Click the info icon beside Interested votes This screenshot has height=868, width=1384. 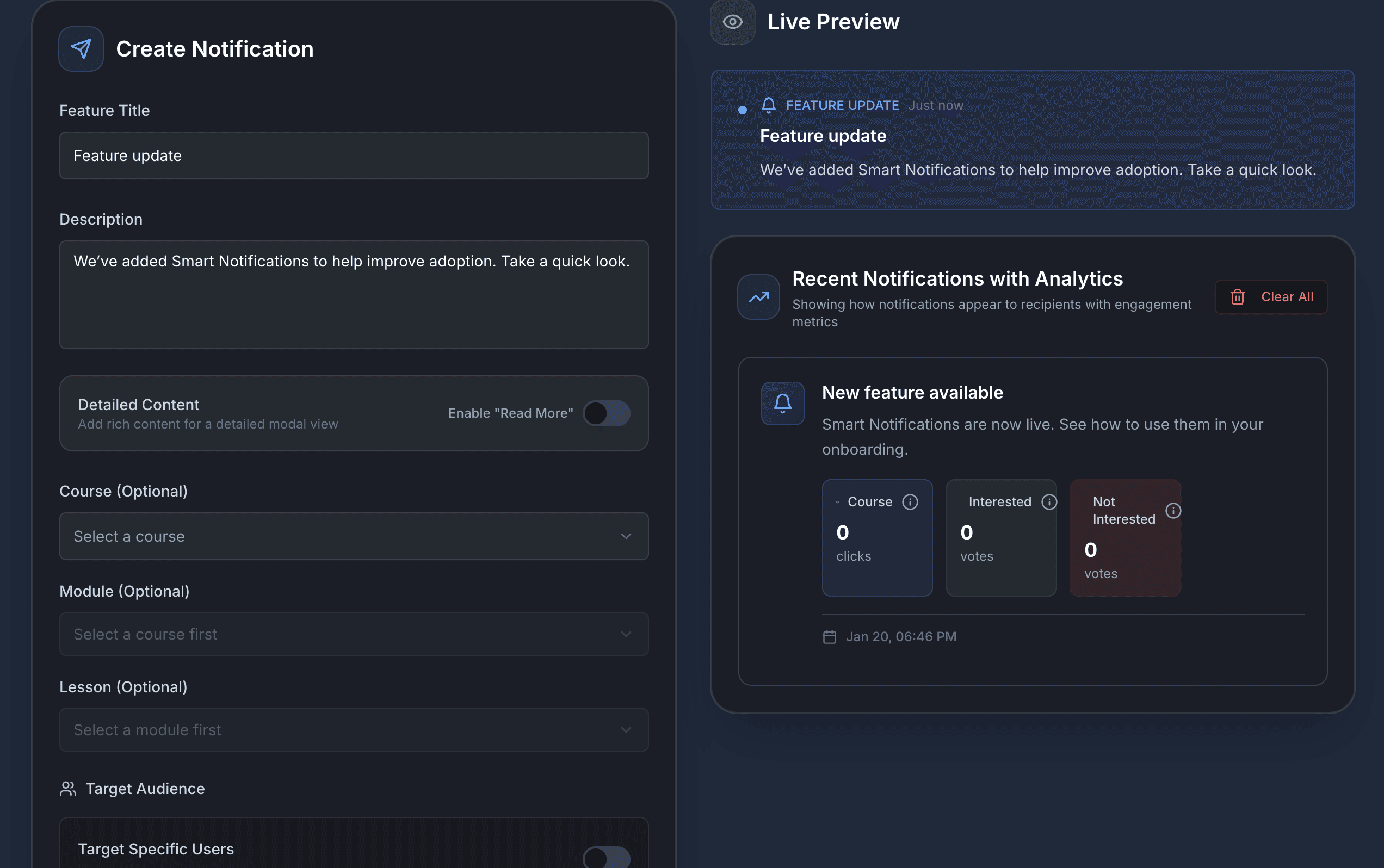(x=1049, y=502)
